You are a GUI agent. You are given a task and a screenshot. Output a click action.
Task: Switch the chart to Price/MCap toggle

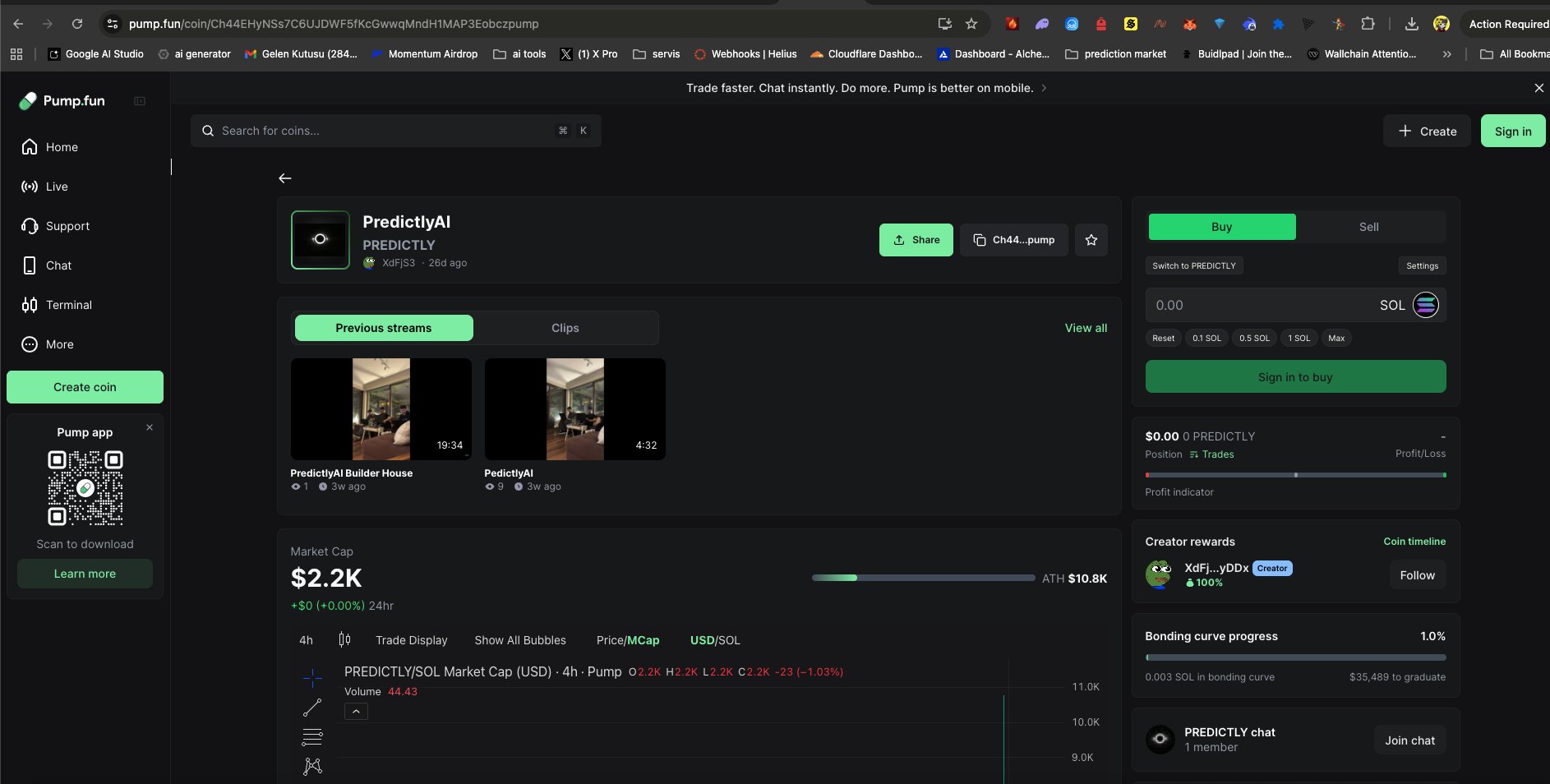pos(628,640)
